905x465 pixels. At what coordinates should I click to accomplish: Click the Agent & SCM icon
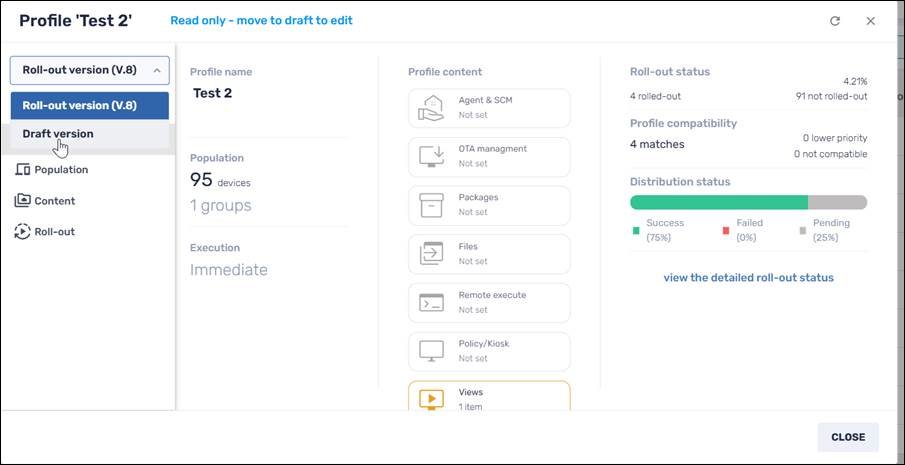click(431, 108)
